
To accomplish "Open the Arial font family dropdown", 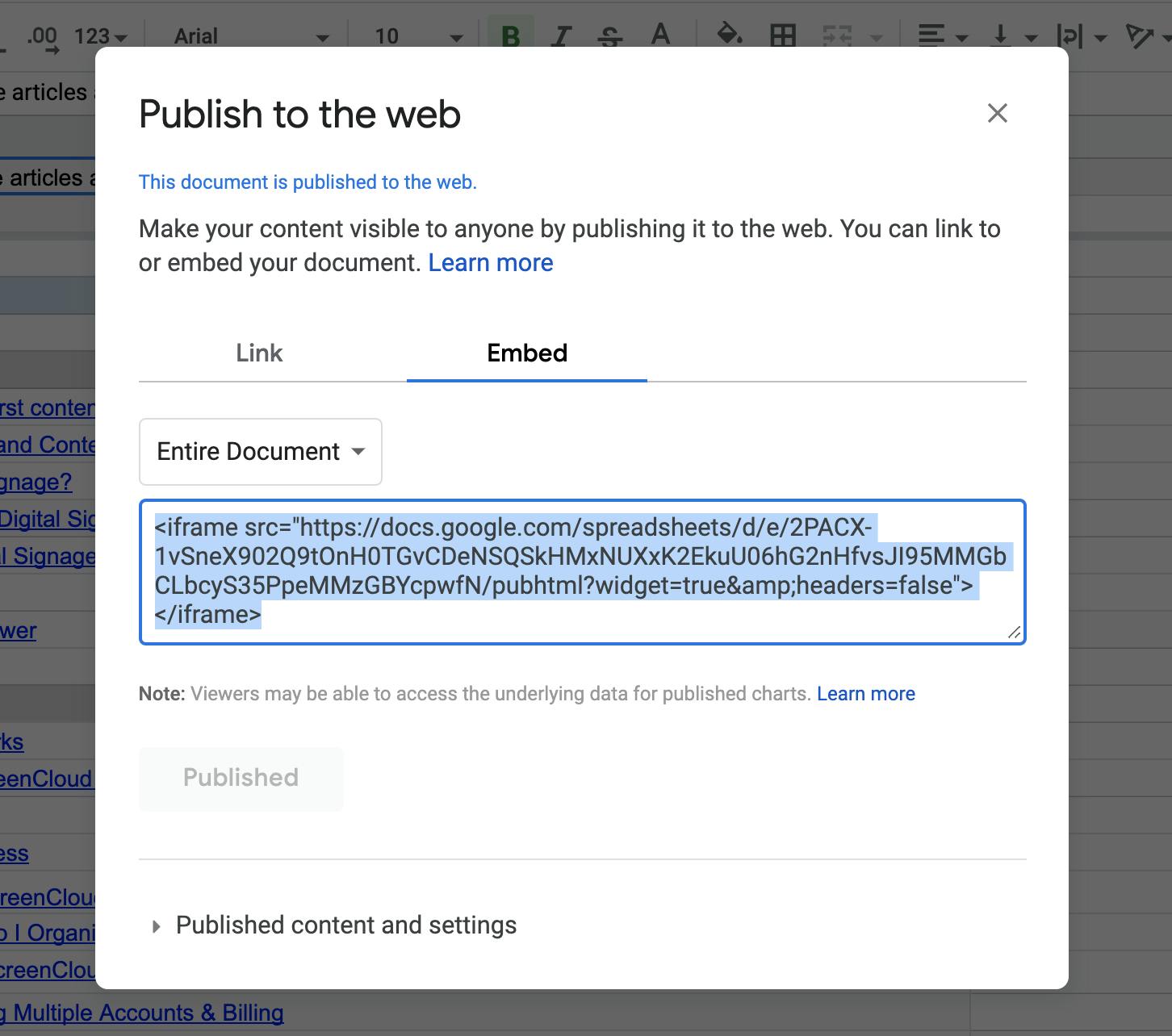I will [x=251, y=36].
